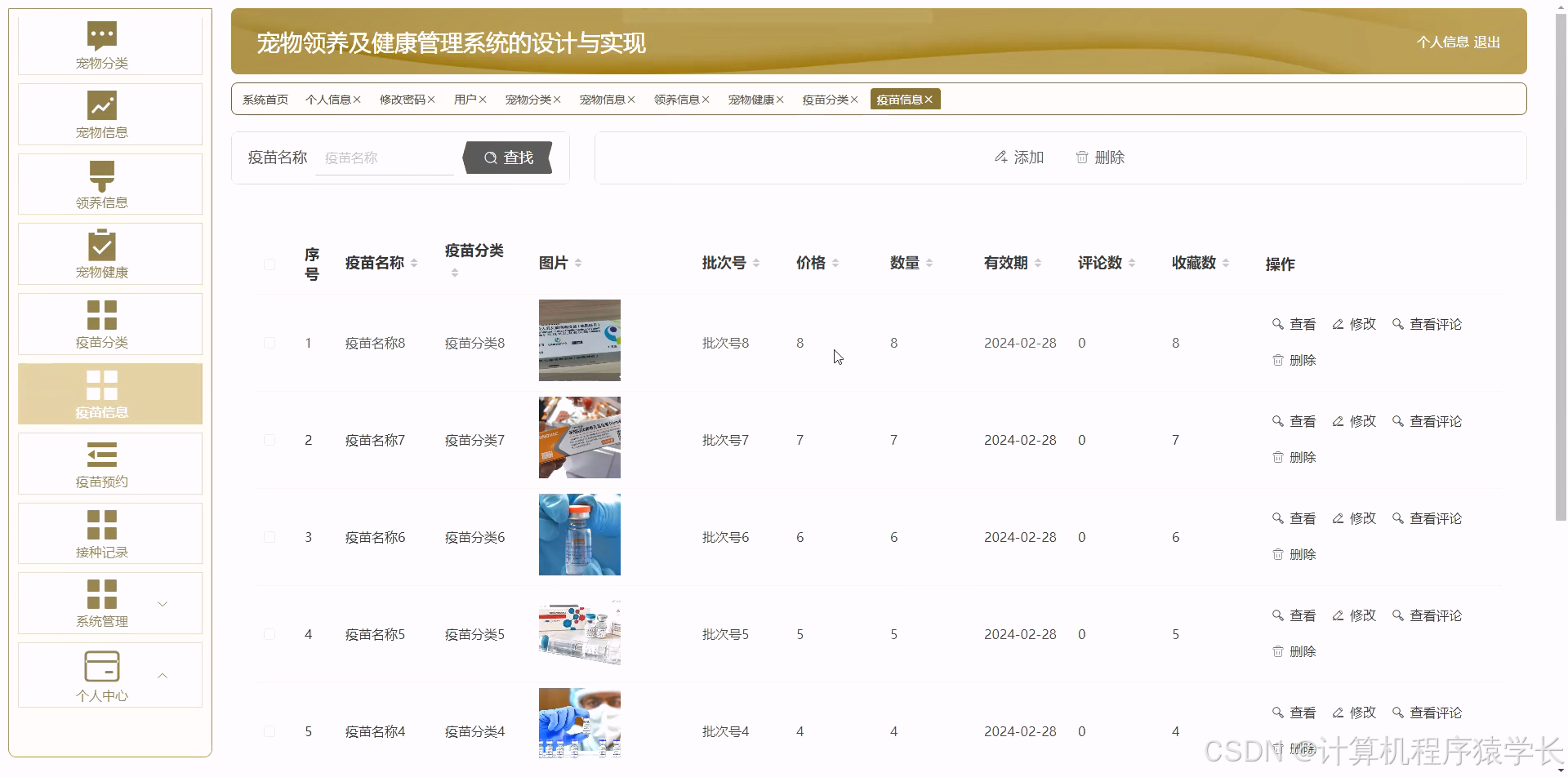
Task: Click 个人信息 link in header
Action: tap(1442, 42)
